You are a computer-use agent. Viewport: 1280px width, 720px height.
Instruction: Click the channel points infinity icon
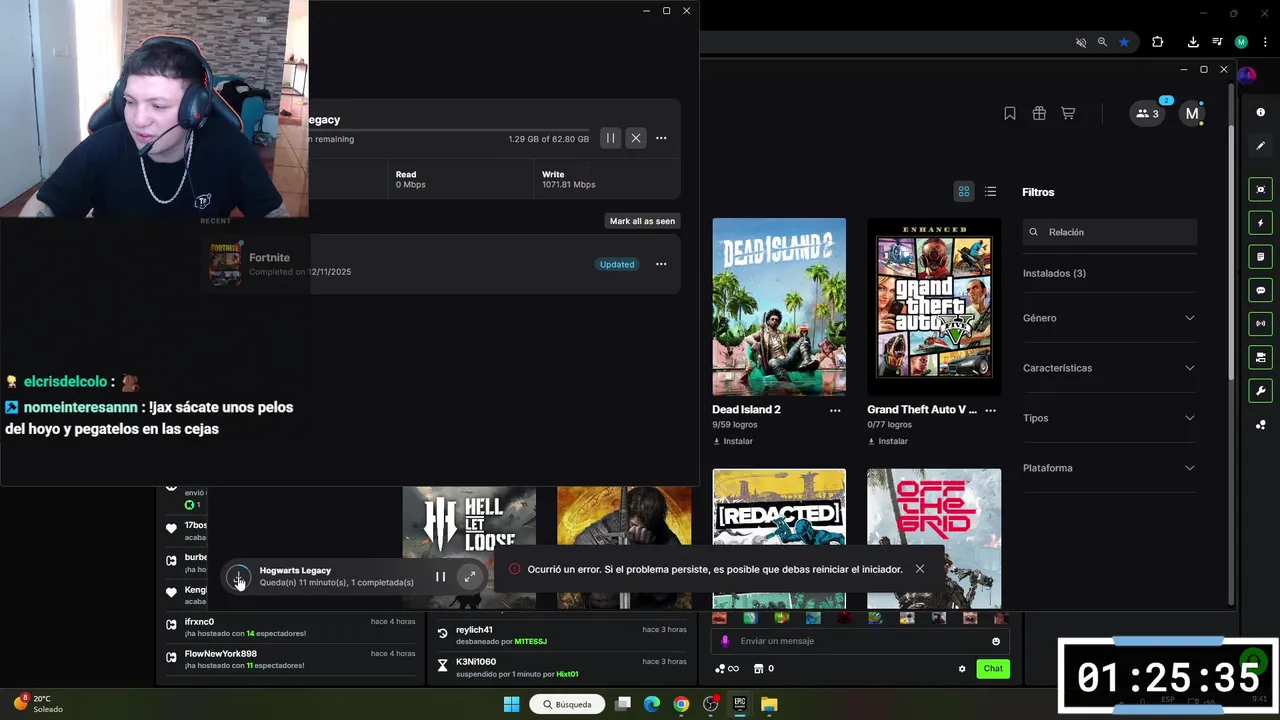(727, 669)
